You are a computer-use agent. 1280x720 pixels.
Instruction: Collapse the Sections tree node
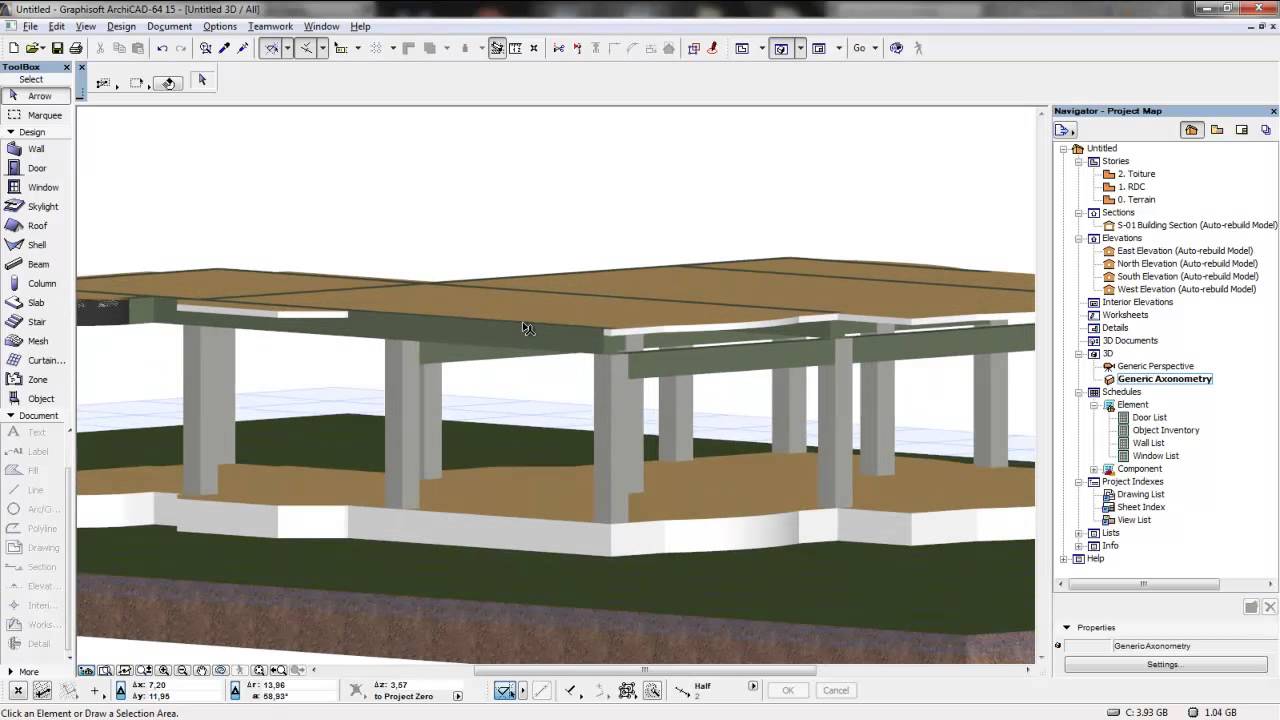[x=1079, y=212]
